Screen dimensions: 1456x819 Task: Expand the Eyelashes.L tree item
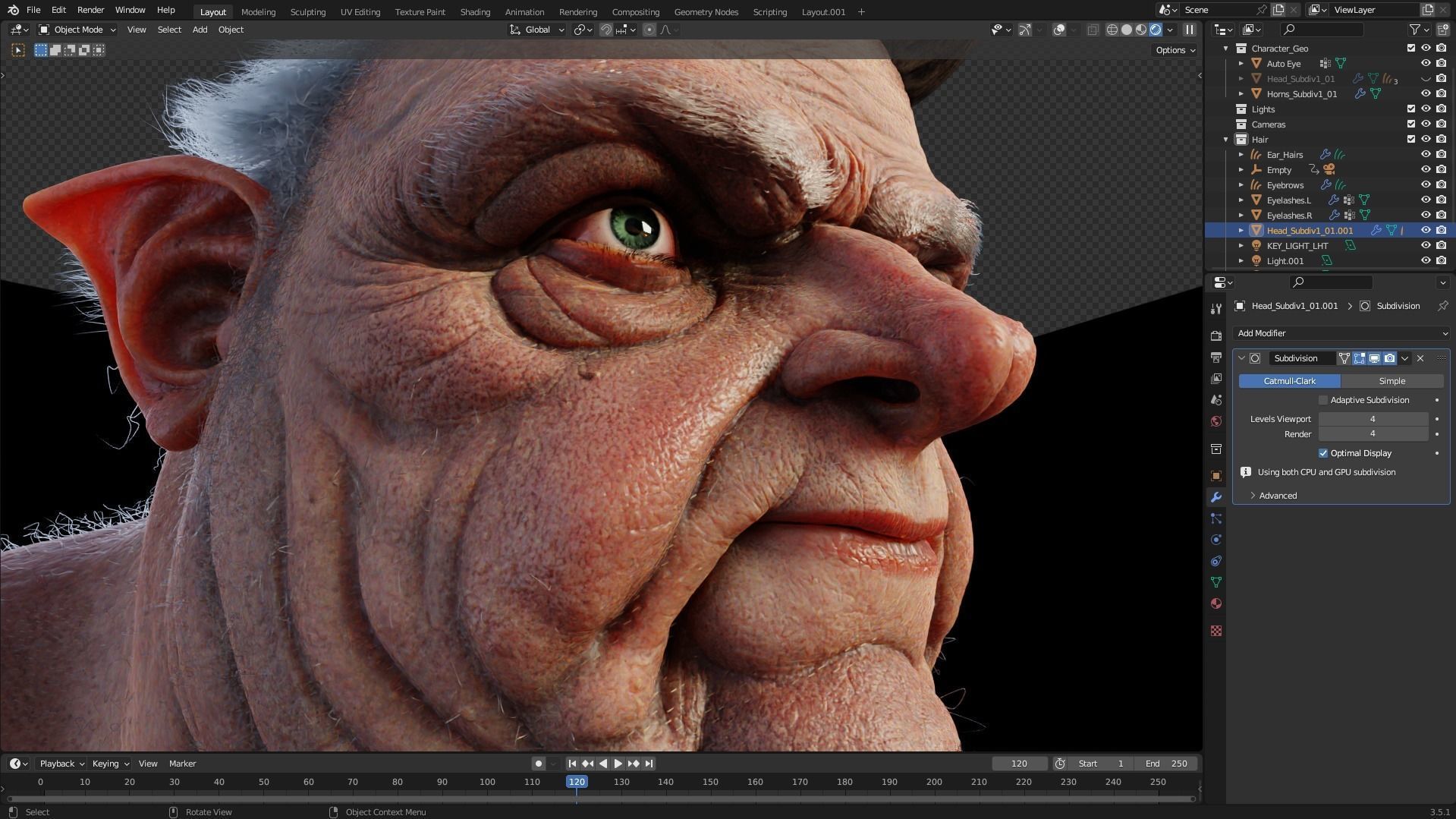tap(1241, 200)
